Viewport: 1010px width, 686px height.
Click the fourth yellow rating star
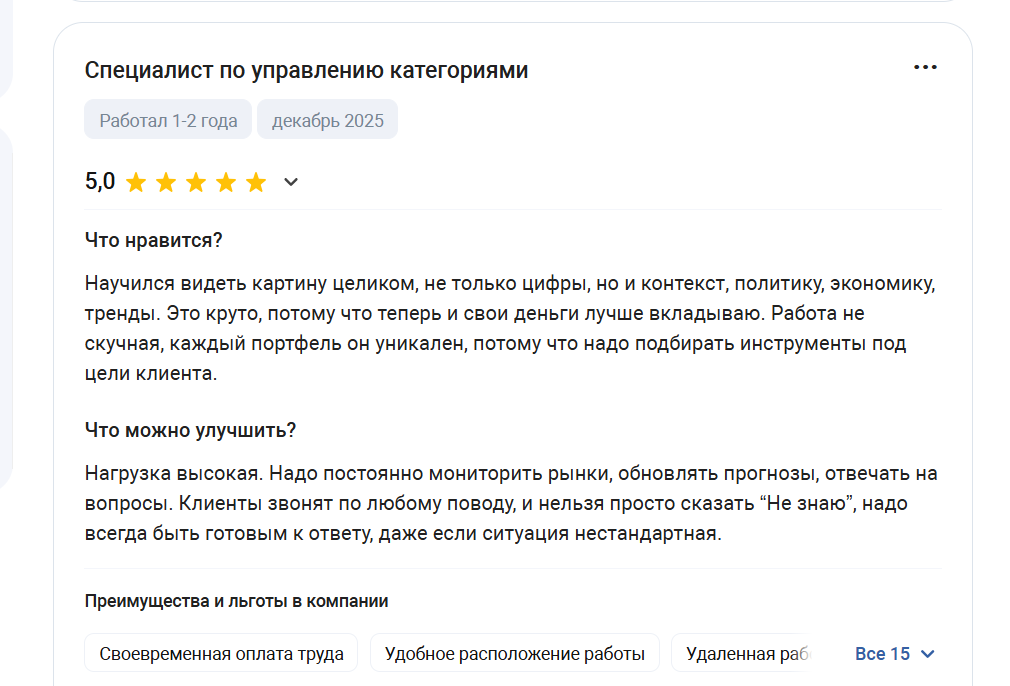(226, 182)
